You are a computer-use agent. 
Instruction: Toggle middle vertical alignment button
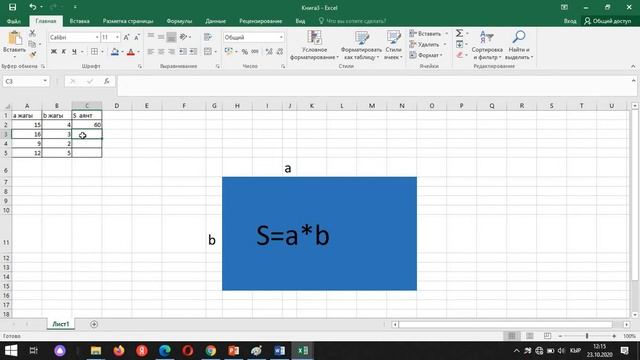tap(161, 37)
